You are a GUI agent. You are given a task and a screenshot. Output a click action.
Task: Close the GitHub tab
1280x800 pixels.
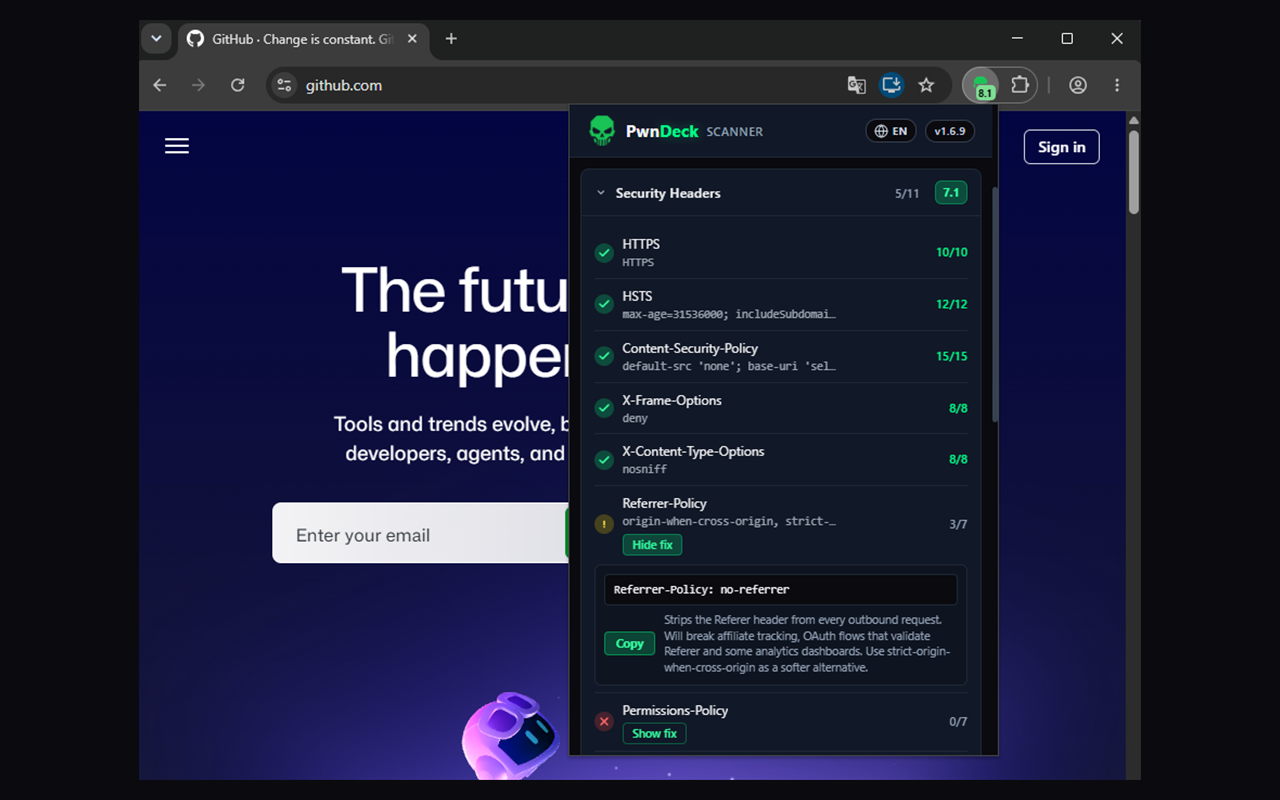pos(412,39)
